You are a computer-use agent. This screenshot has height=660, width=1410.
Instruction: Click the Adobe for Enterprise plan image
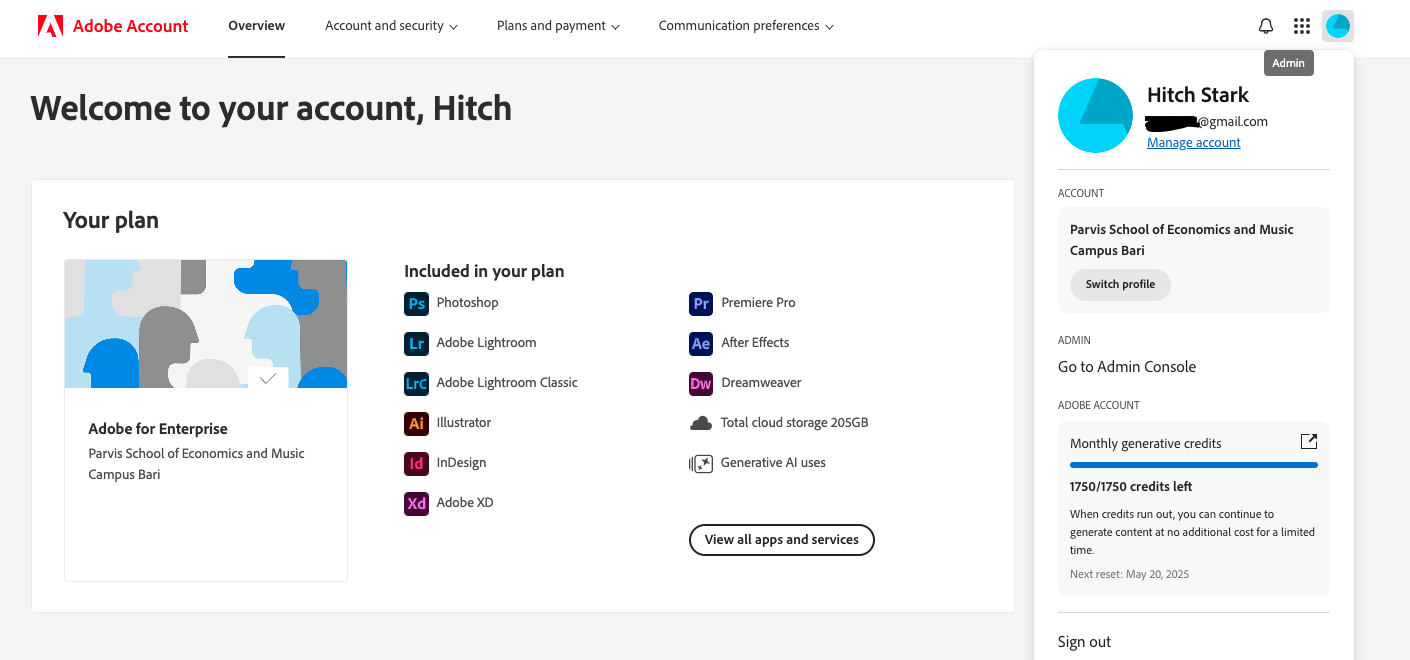point(206,324)
